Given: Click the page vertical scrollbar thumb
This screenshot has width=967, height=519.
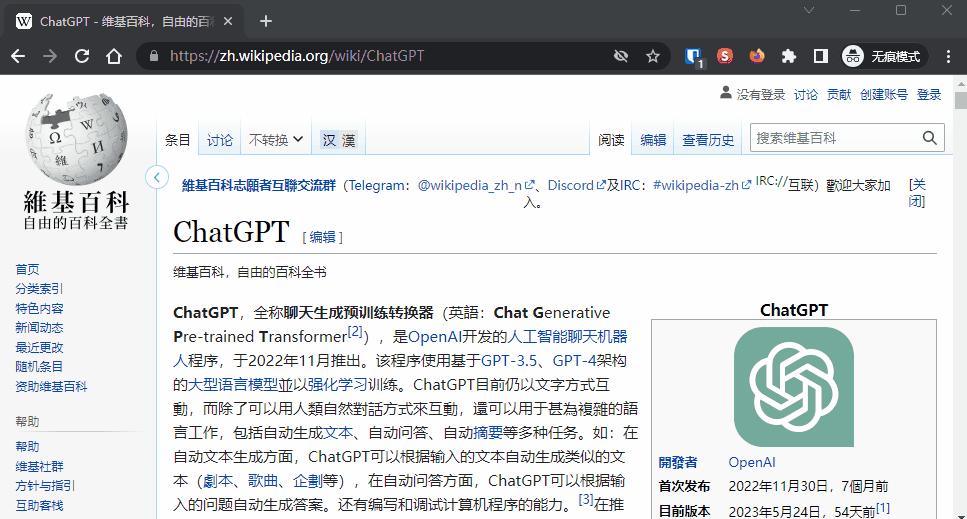Looking at the screenshot, I should point(960,100).
